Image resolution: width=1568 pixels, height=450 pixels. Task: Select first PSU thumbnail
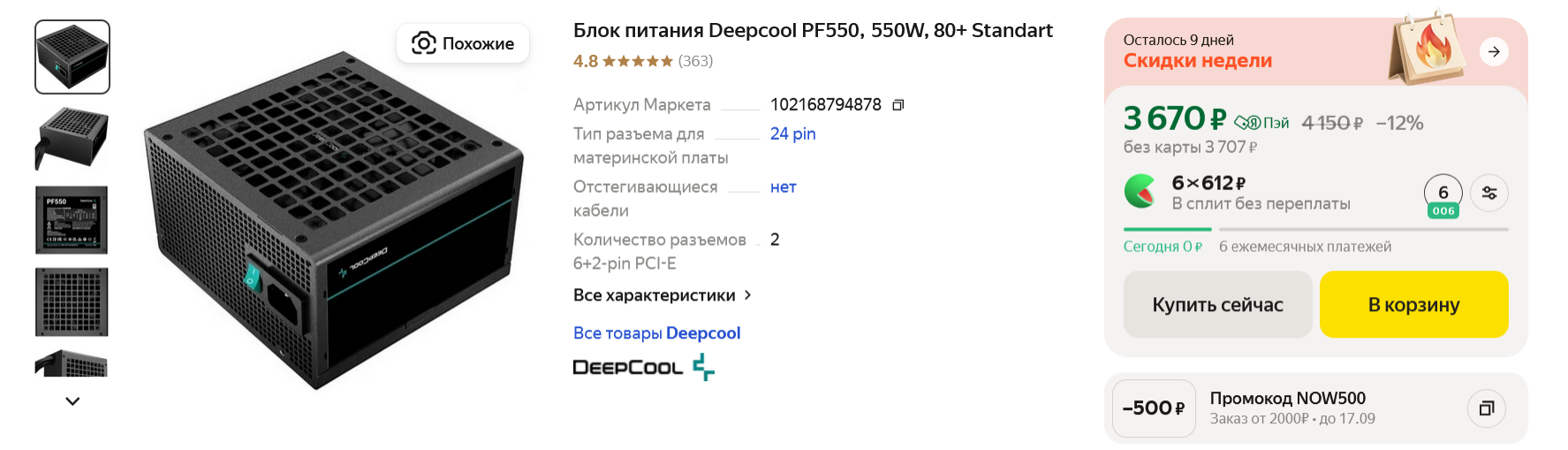pyautogui.click(x=72, y=57)
